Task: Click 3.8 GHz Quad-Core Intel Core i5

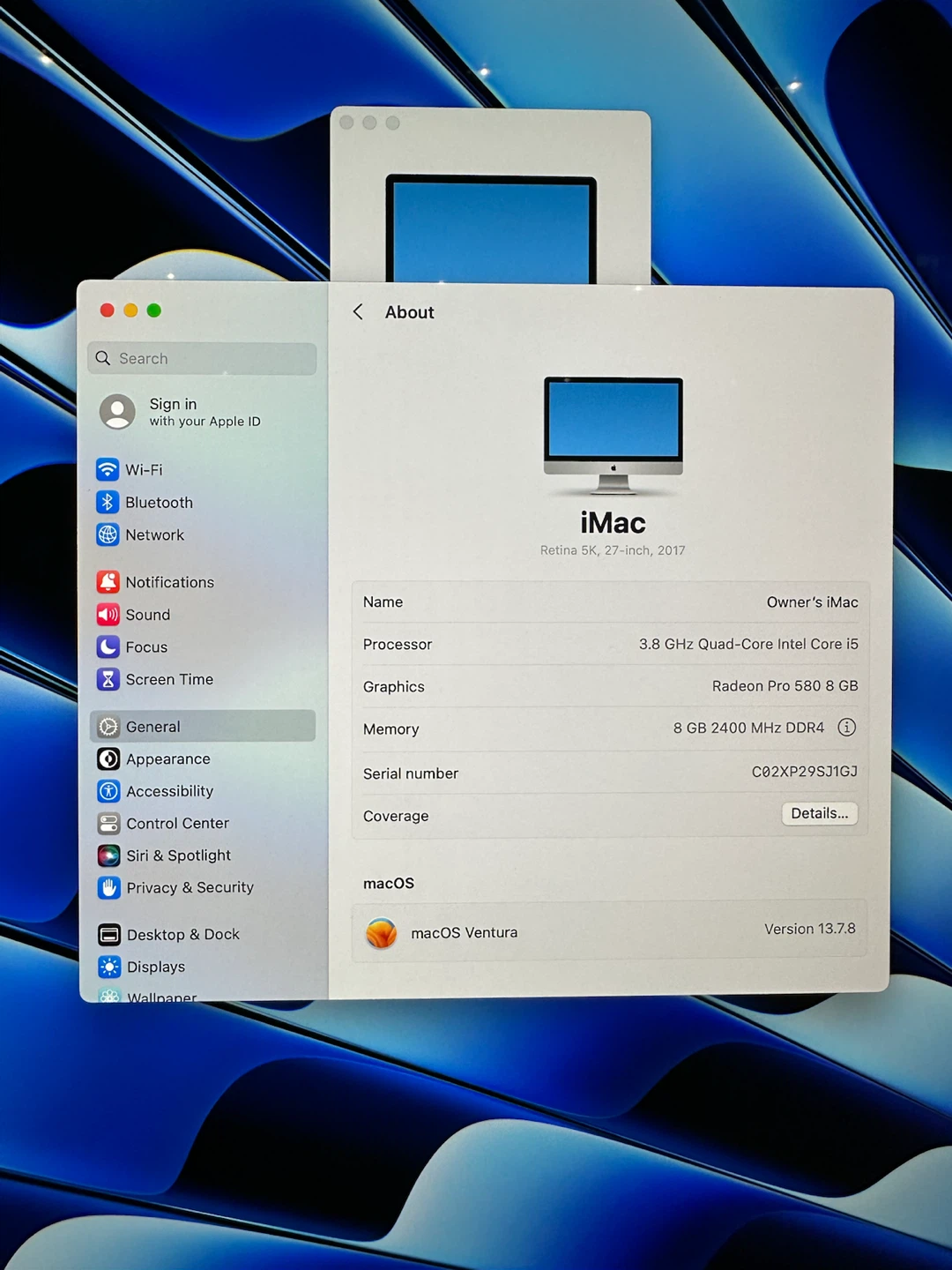Action: coord(748,644)
